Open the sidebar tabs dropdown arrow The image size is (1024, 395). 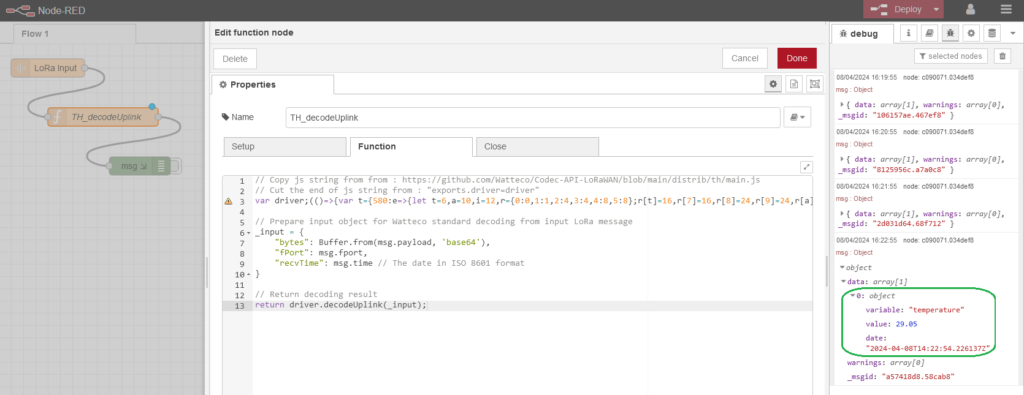point(1013,33)
